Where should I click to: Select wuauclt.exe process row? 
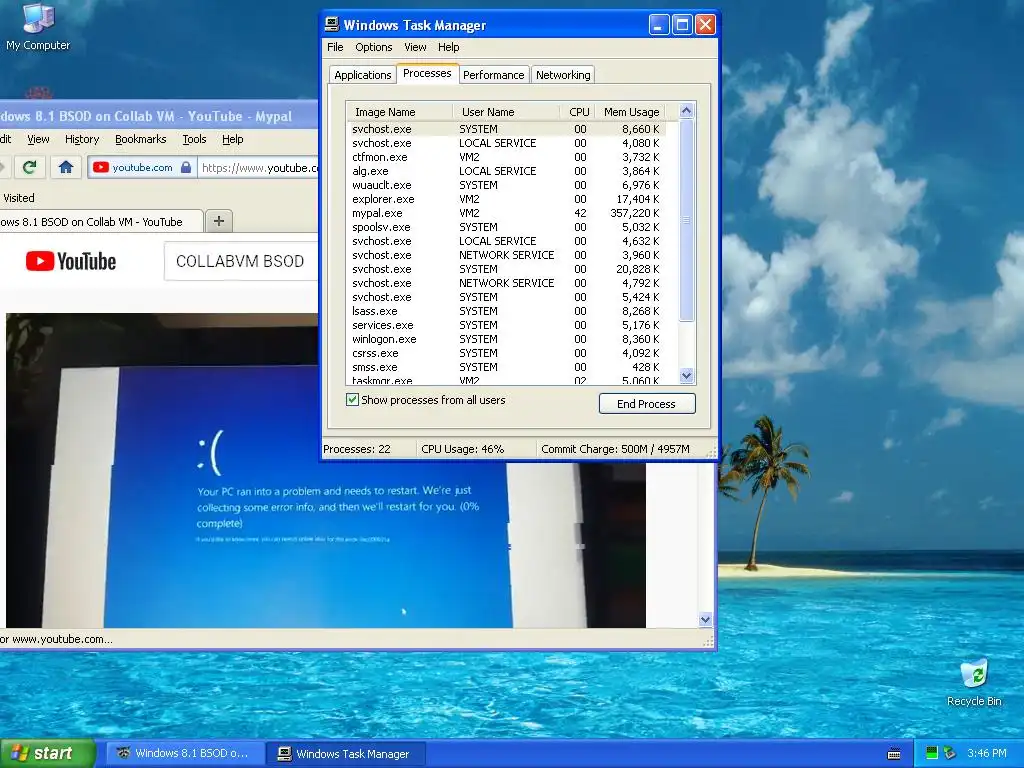tap(507, 185)
